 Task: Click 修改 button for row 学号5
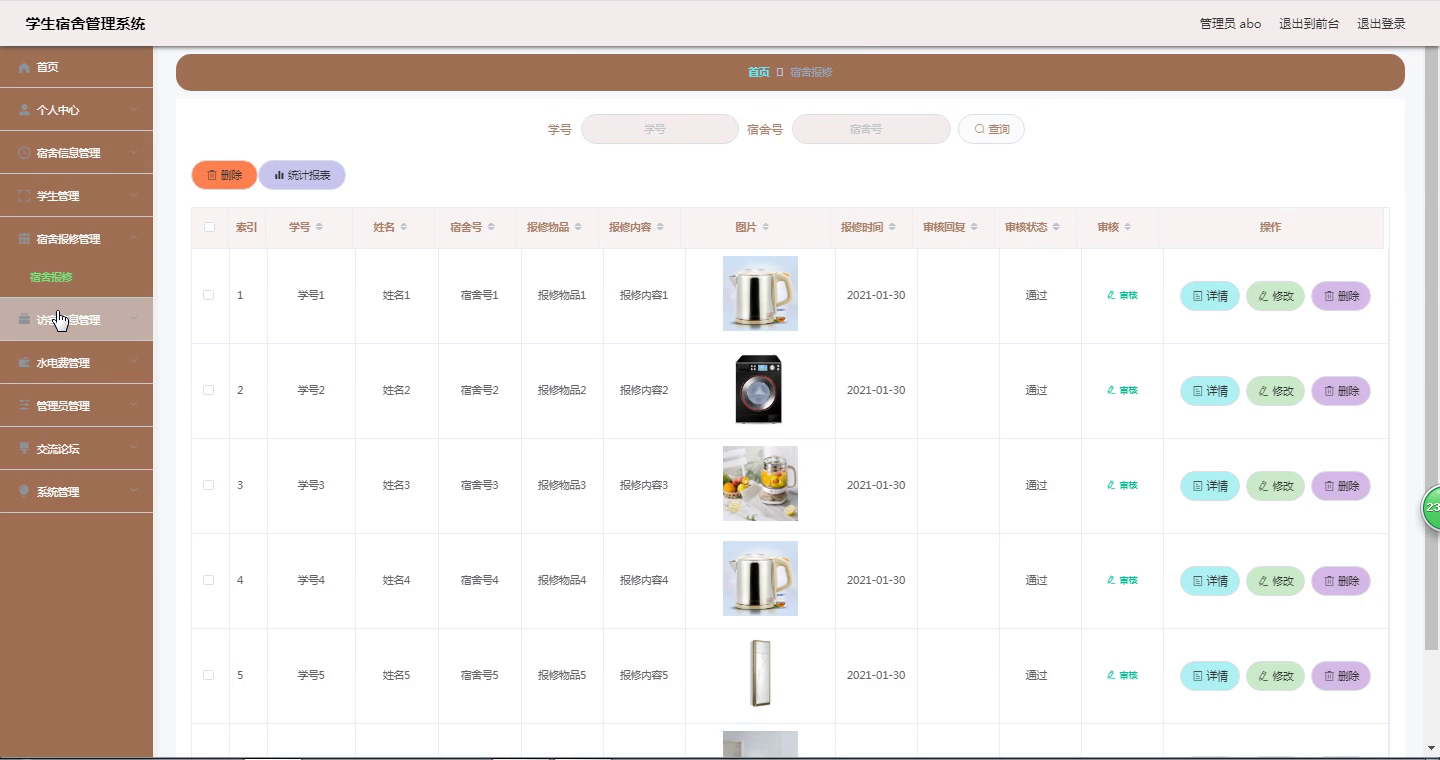1275,676
